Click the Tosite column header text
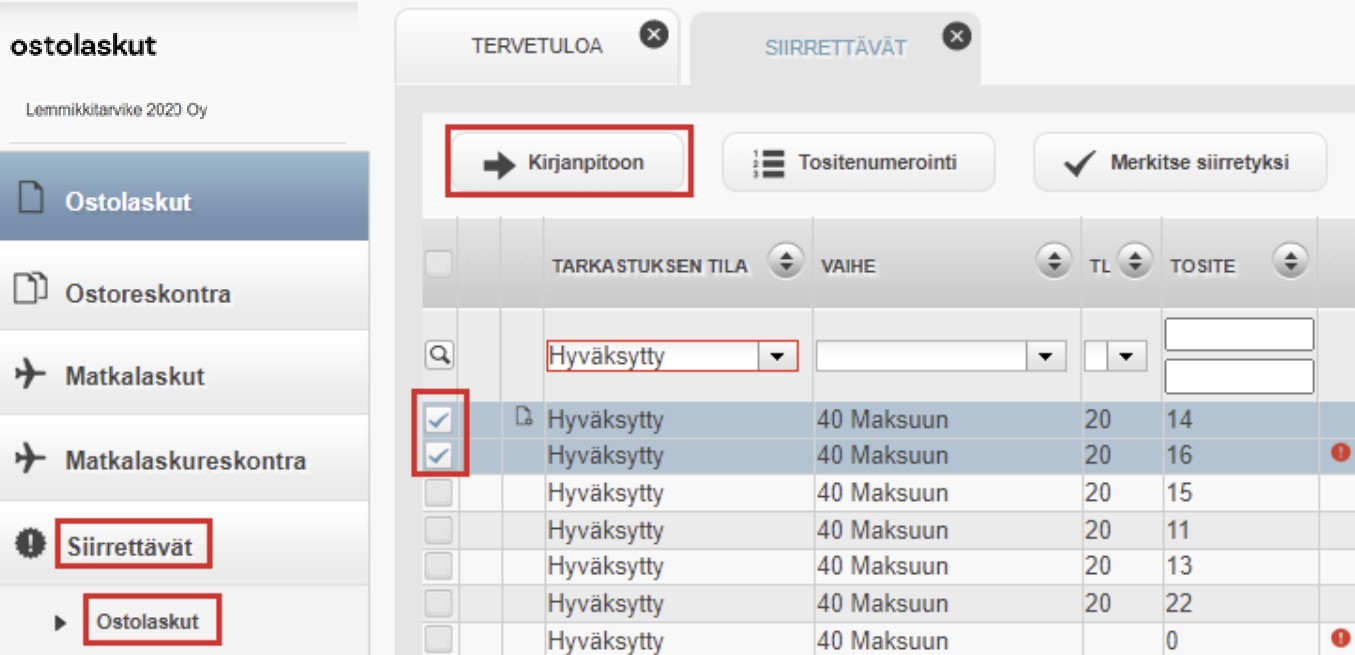Screen dimensions: 1355x655 1202,266
